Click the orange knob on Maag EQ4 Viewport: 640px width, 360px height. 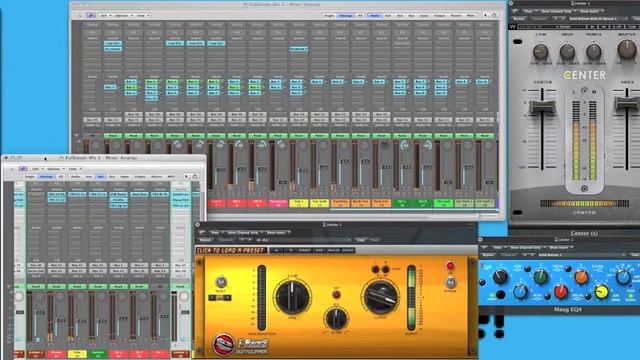(x=581, y=276)
